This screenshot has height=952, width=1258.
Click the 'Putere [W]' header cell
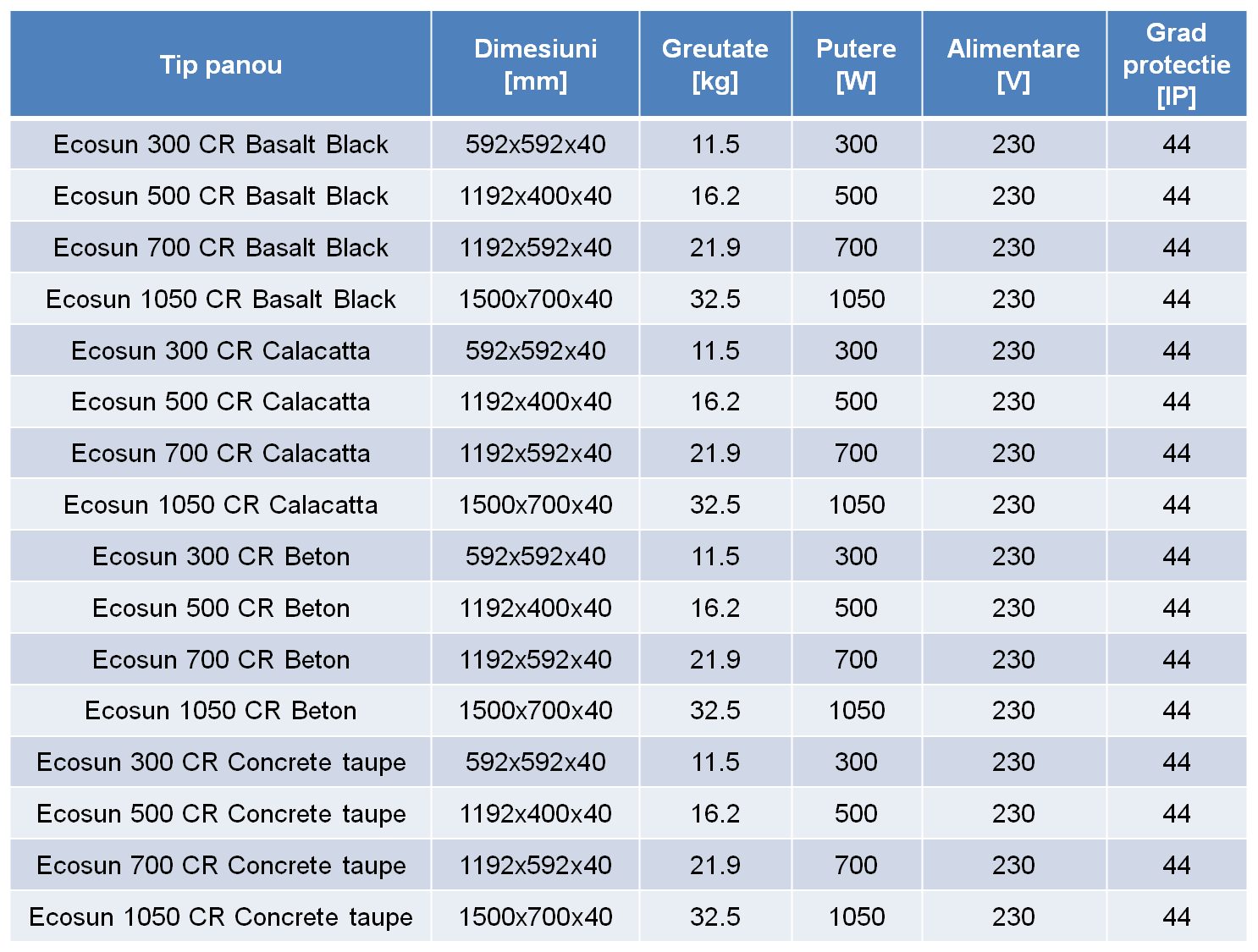[x=856, y=65]
